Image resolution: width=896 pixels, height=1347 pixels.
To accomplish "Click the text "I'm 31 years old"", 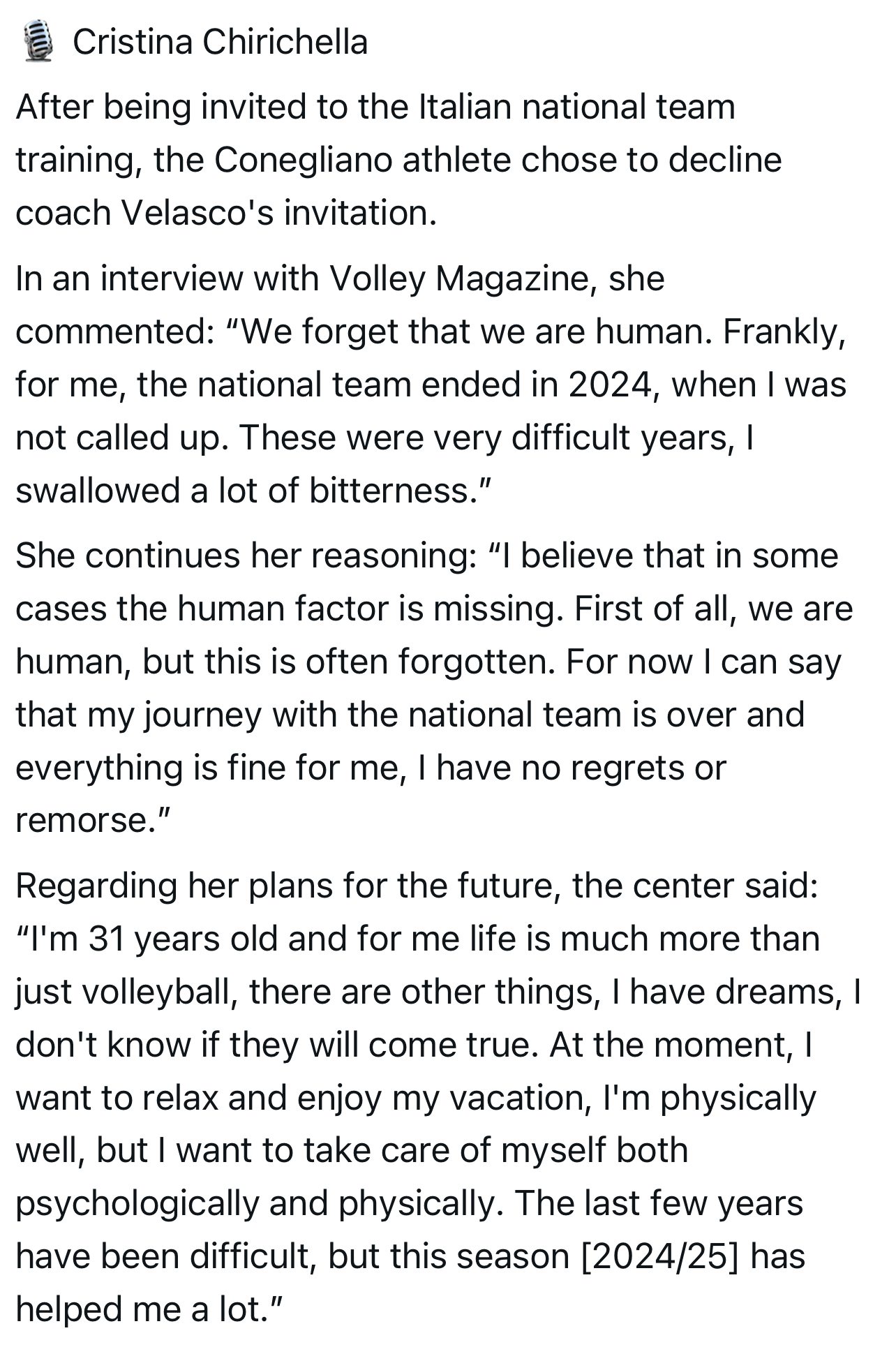I will (151, 939).
